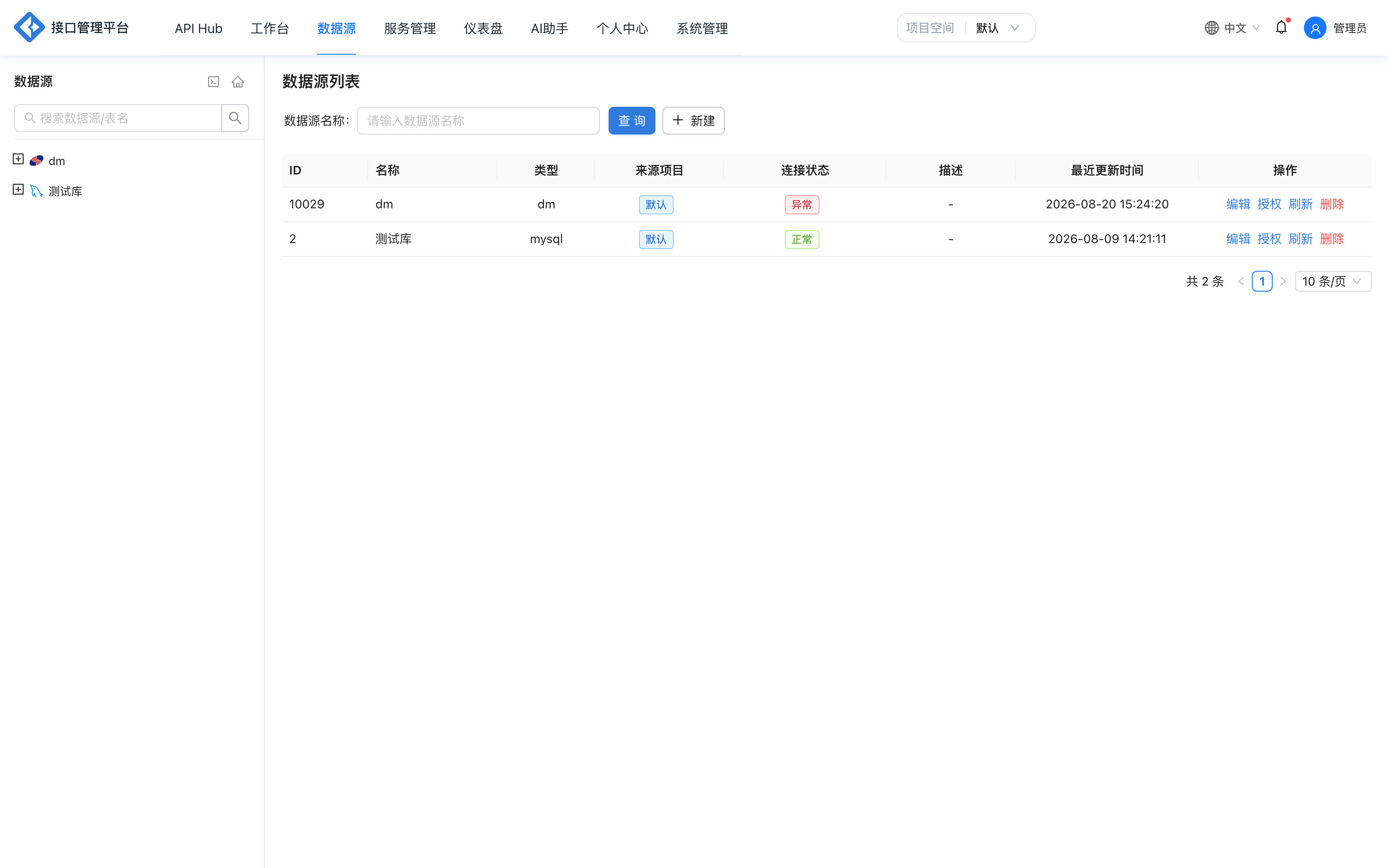Image resolution: width=1389 pixels, height=868 pixels.
Task: Click the 新建 button
Action: coord(693,121)
